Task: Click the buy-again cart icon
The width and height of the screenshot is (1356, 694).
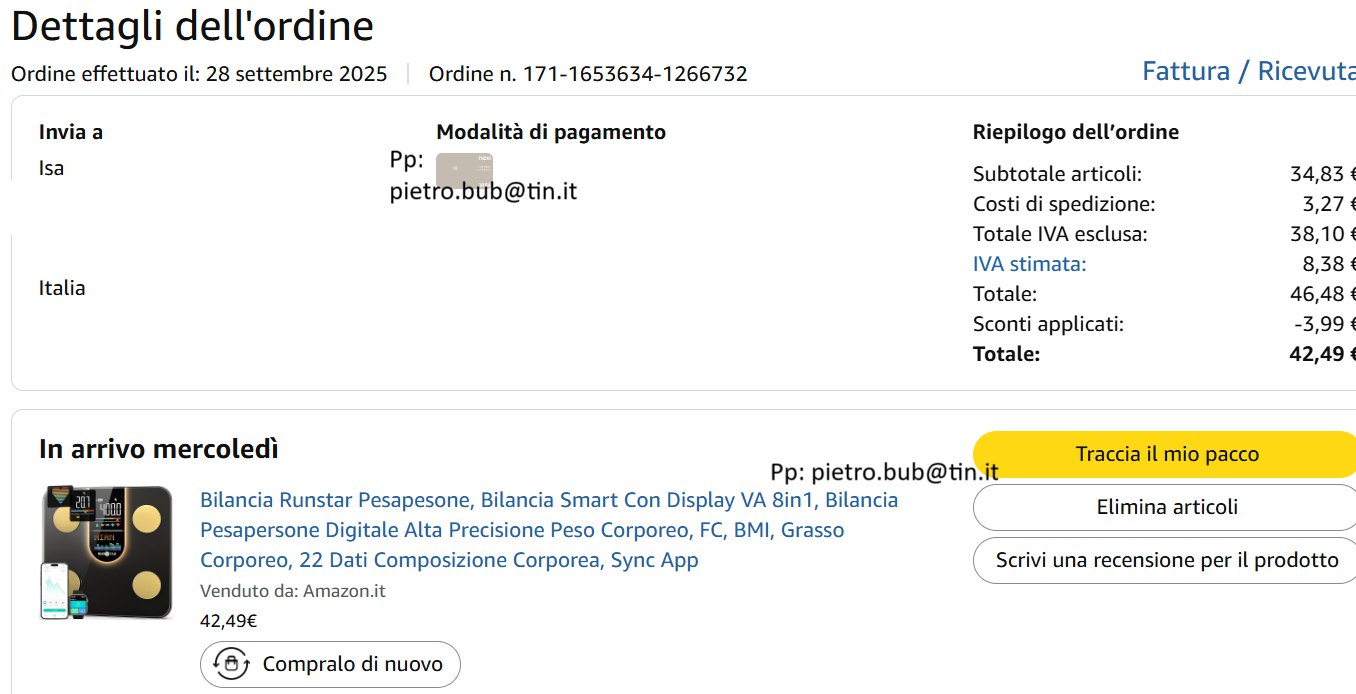Action: (x=232, y=664)
